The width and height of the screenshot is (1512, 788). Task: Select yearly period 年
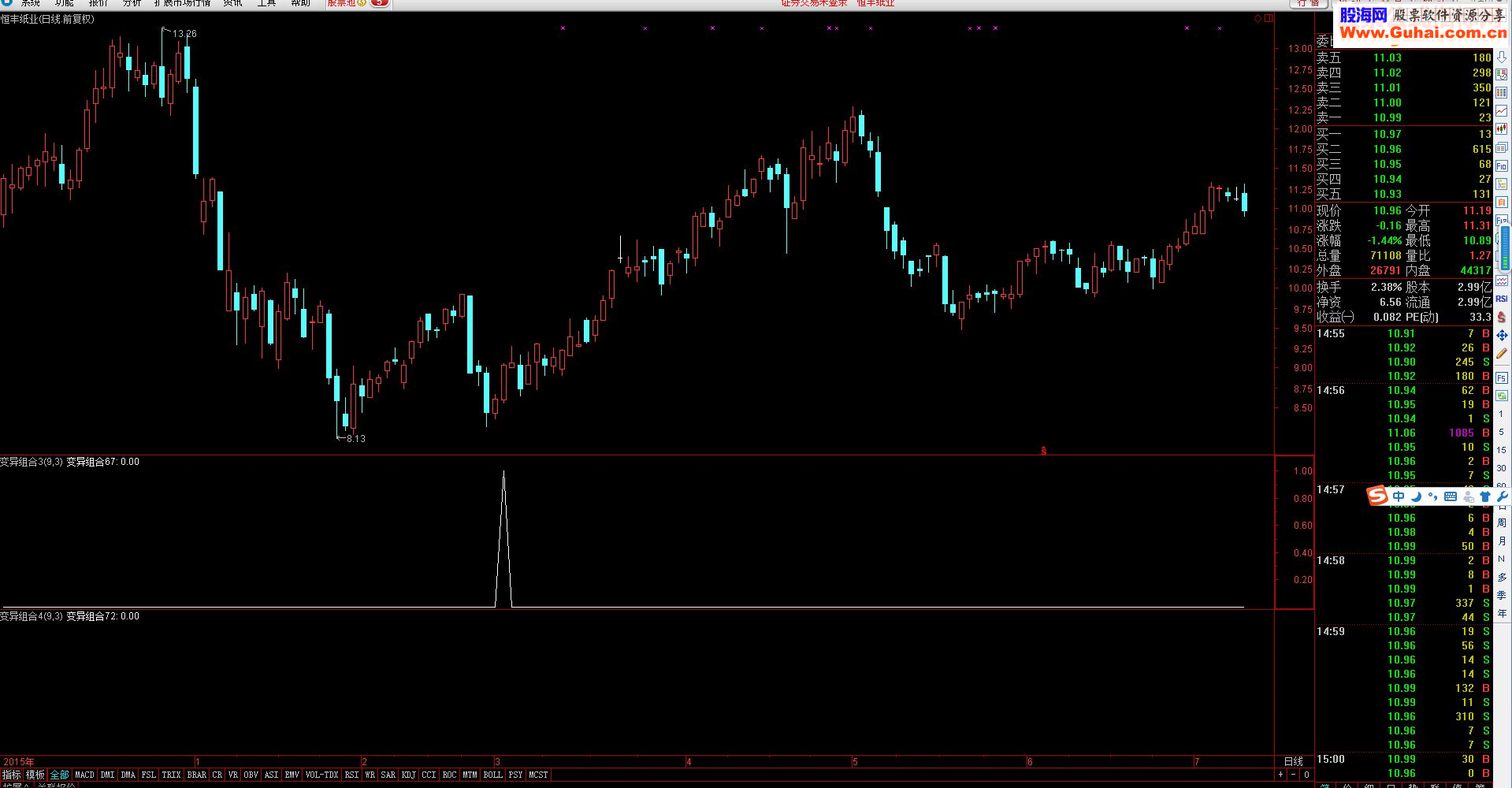1501,613
